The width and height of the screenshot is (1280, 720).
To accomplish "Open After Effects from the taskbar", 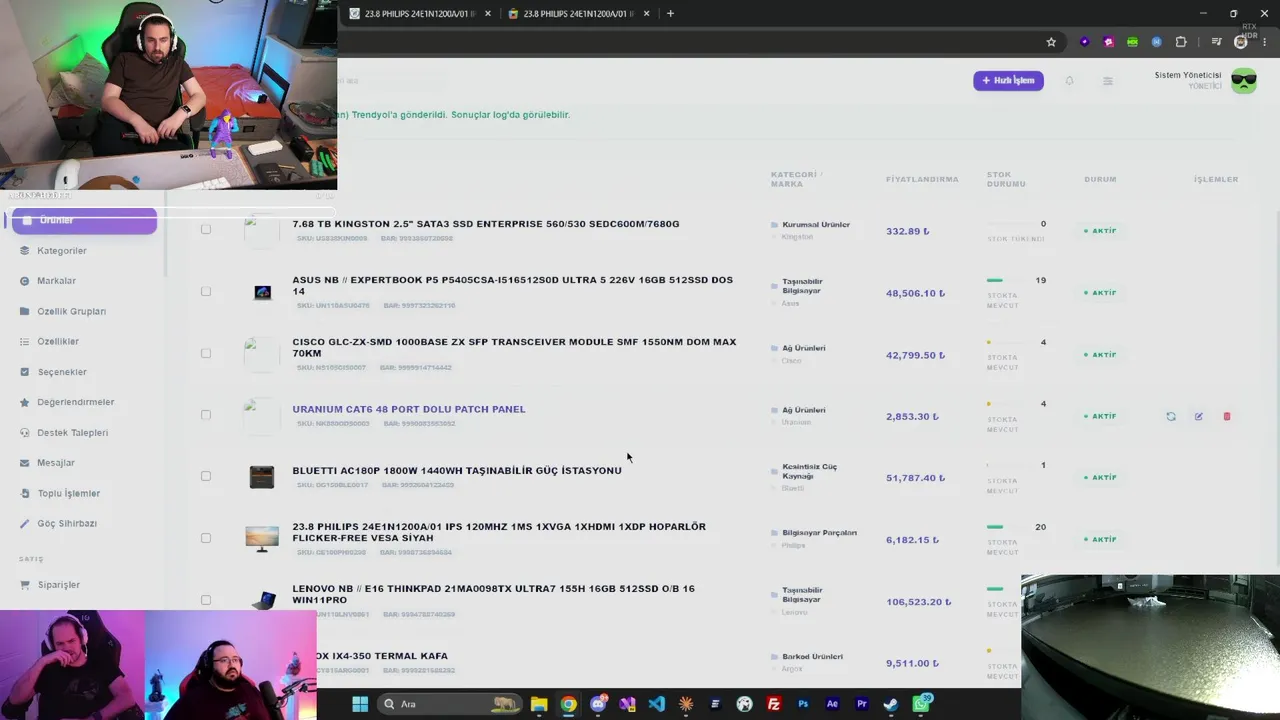I will pos(832,704).
